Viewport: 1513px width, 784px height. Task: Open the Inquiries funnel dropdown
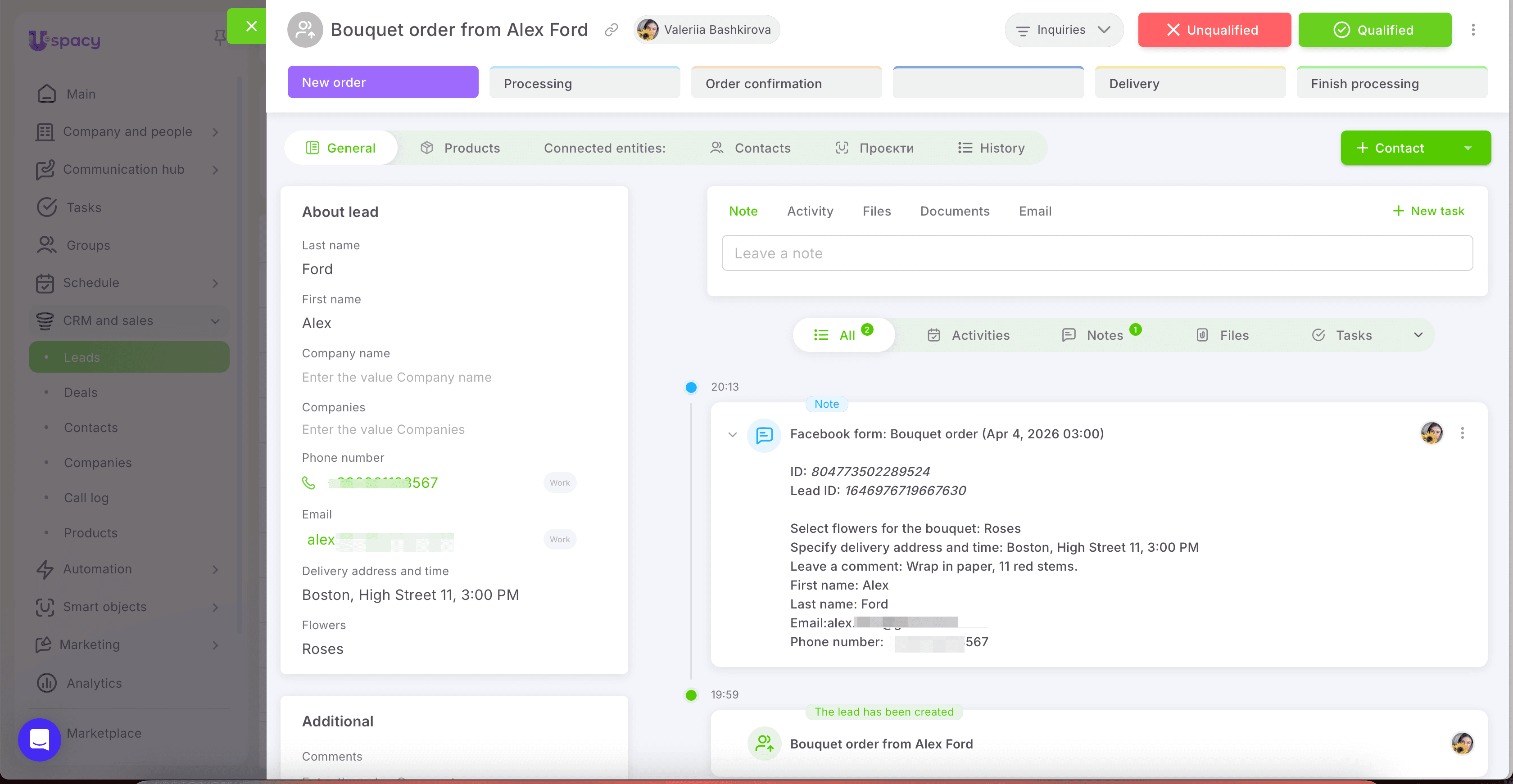point(1064,30)
